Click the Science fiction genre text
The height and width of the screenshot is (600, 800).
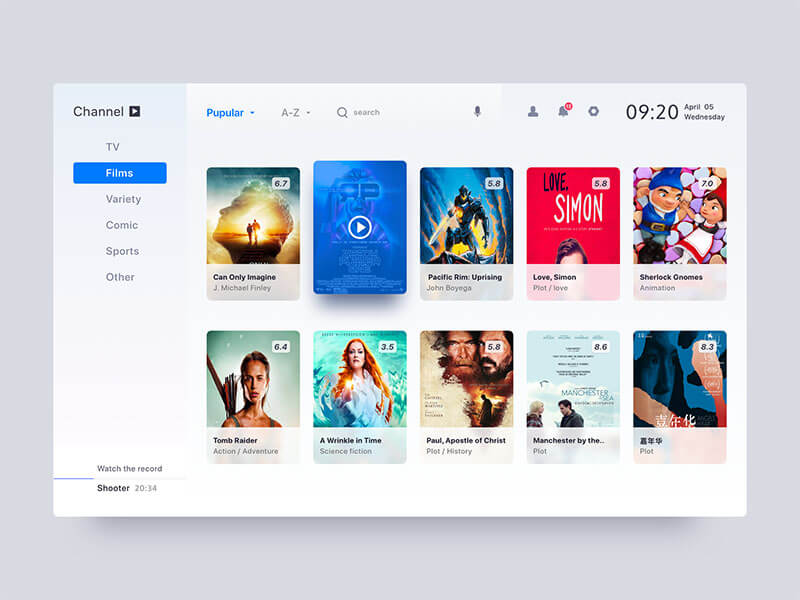click(345, 451)
